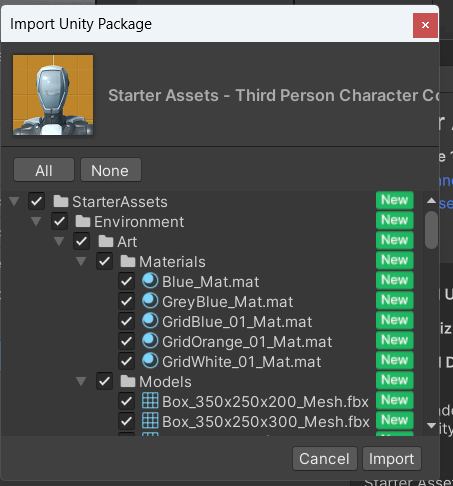Select the Box_350x250x300_Mesh.fbx file name
The height and width of the screenshot is (486, 453).
click(266, 422)
